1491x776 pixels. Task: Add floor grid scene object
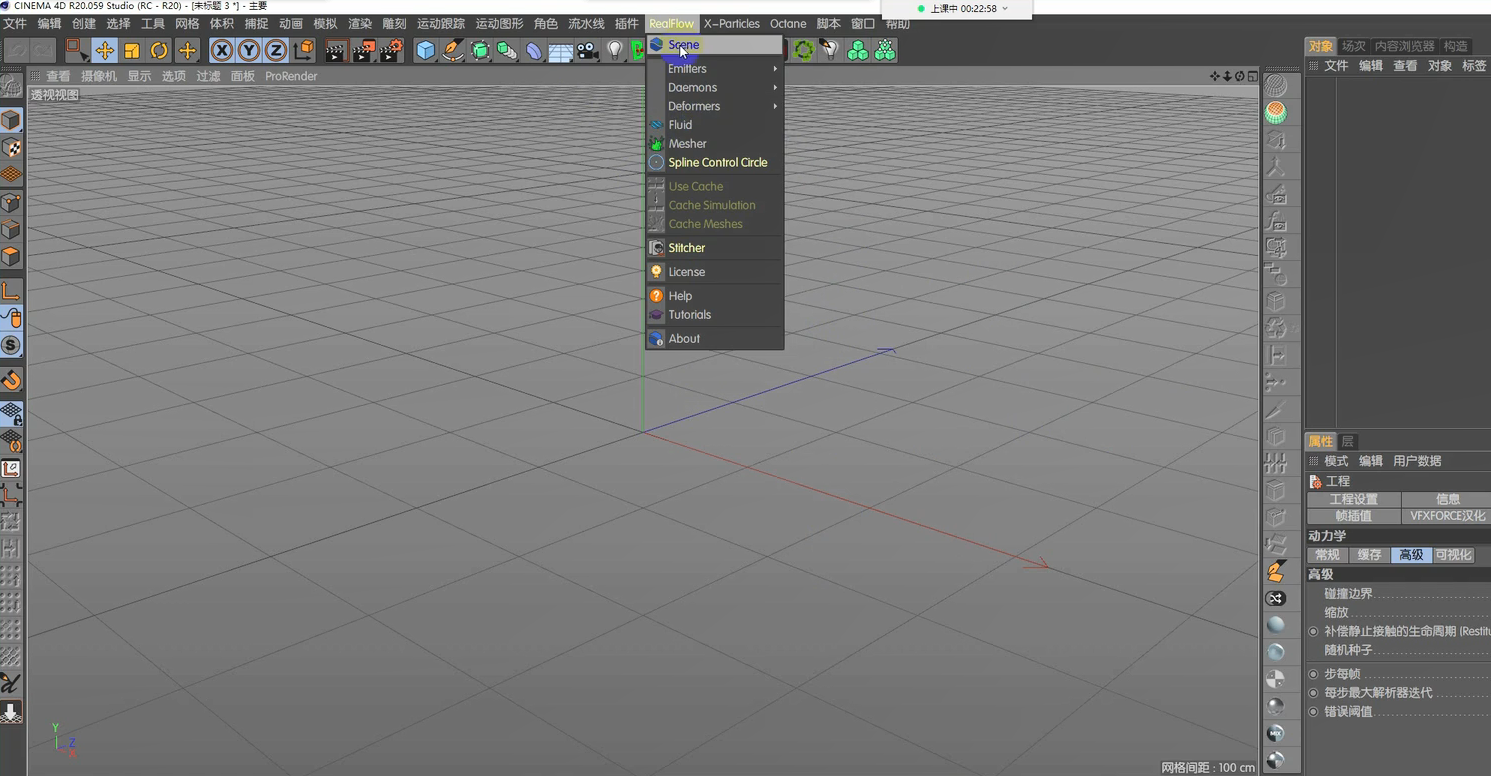[x=561, y=50]
